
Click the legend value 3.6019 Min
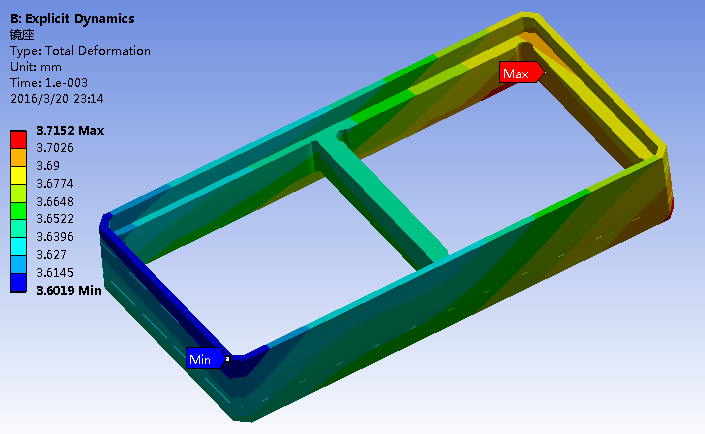[69, 291]
